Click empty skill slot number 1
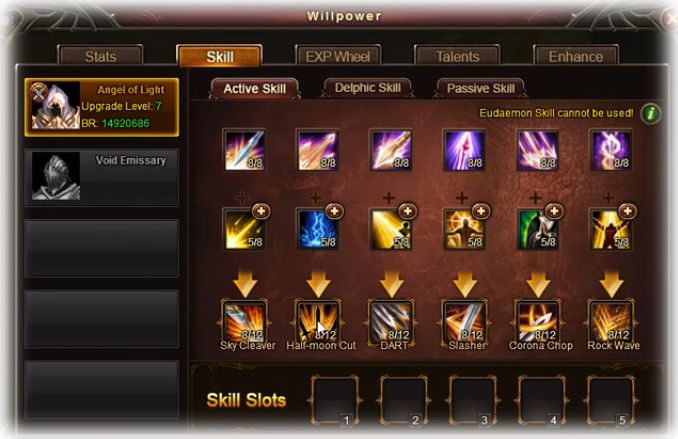 335,401
